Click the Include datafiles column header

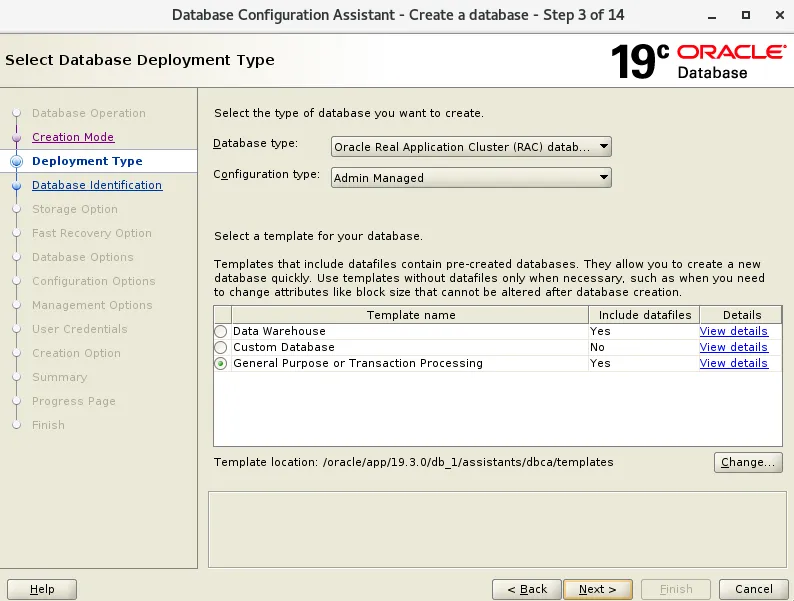point(645,315)
